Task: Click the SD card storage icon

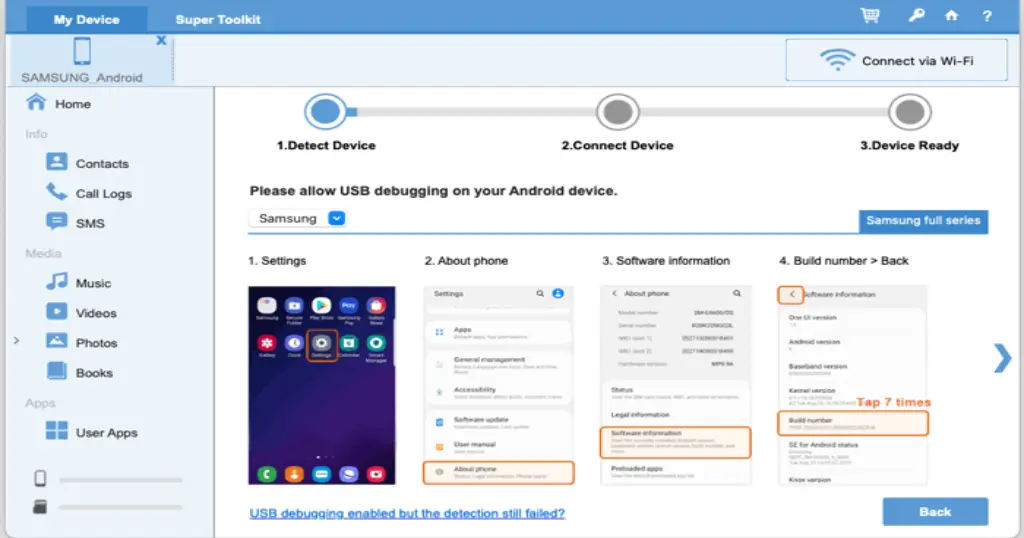Action: pos(40,507)
